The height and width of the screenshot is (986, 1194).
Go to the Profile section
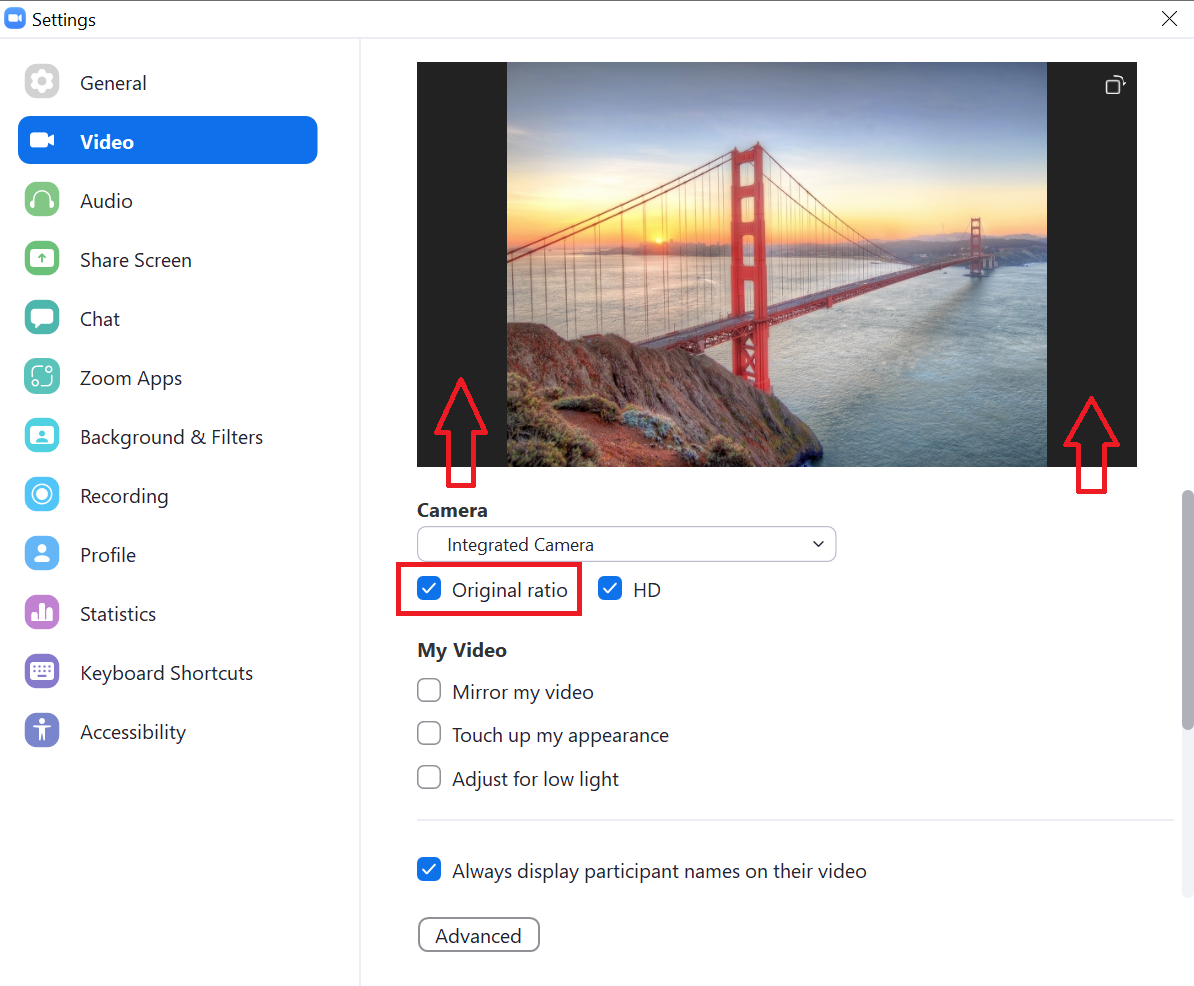pyautogui.click(x=42, y=553)
